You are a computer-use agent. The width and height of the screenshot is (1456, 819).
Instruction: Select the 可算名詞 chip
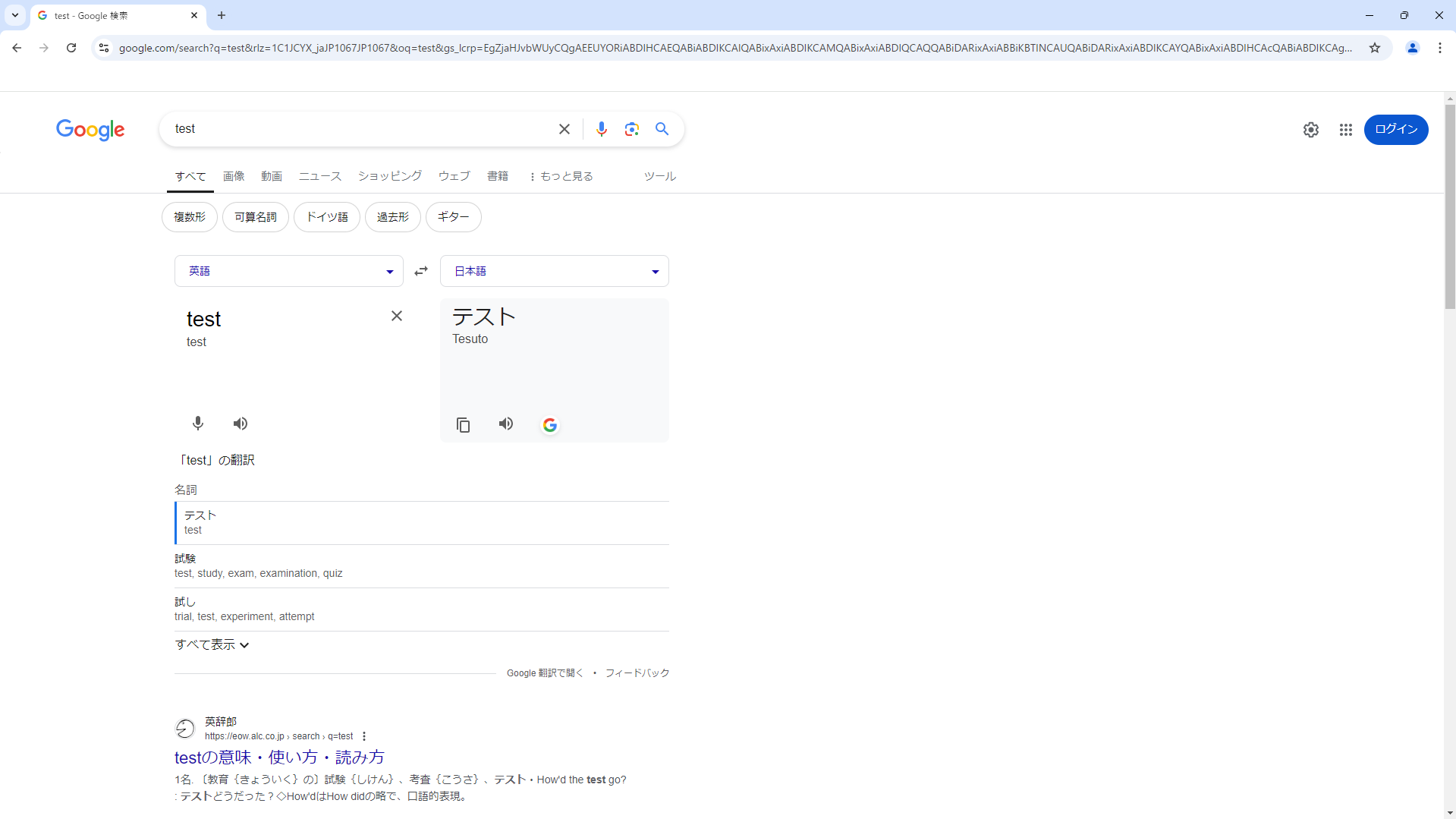(256, 217)
